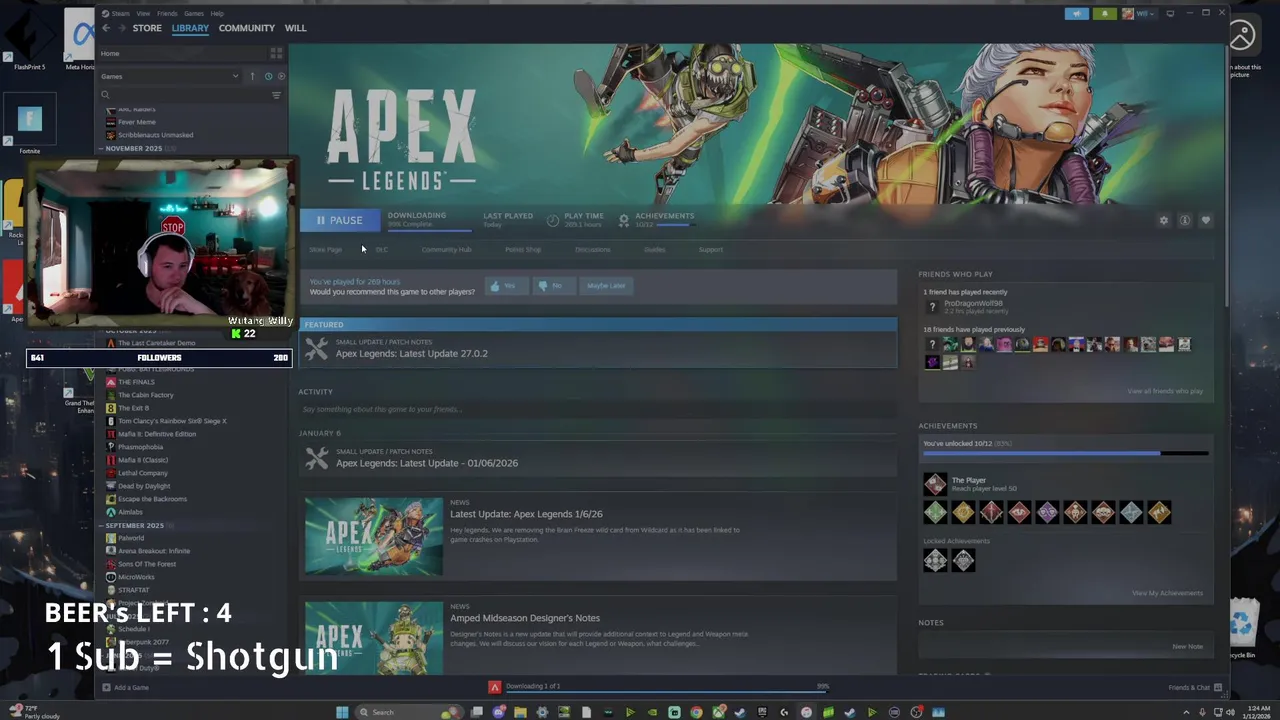1280x720 pixels.
Task: Open the Steam menu
Action: click(x=118, y=13)
